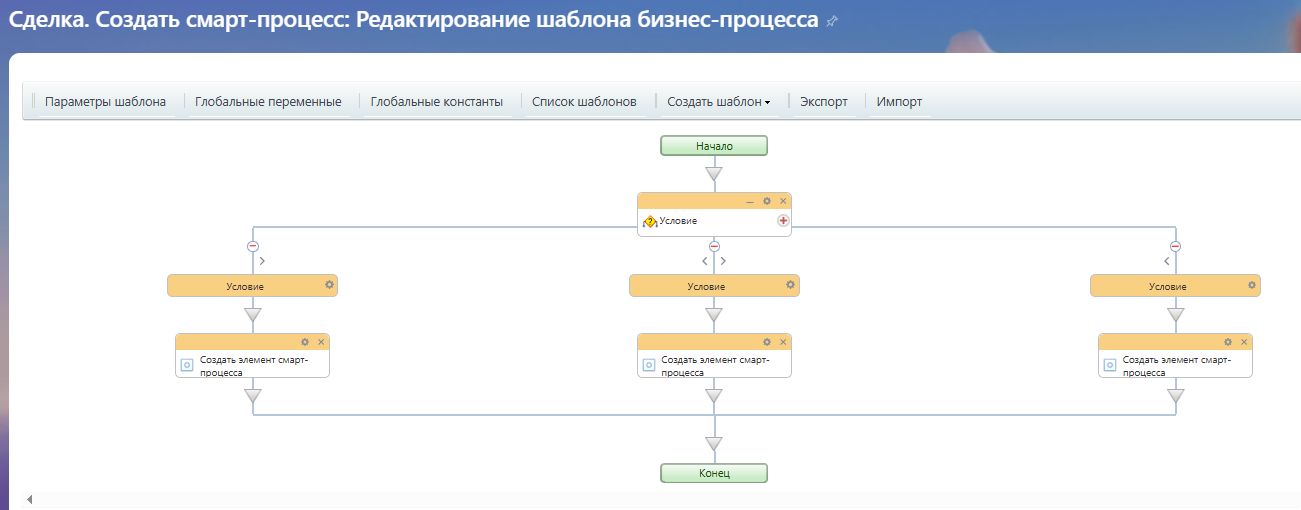Screen dimensions: 1301x510
Task: Add a new branch with the red plus
Action: point(783,221)
